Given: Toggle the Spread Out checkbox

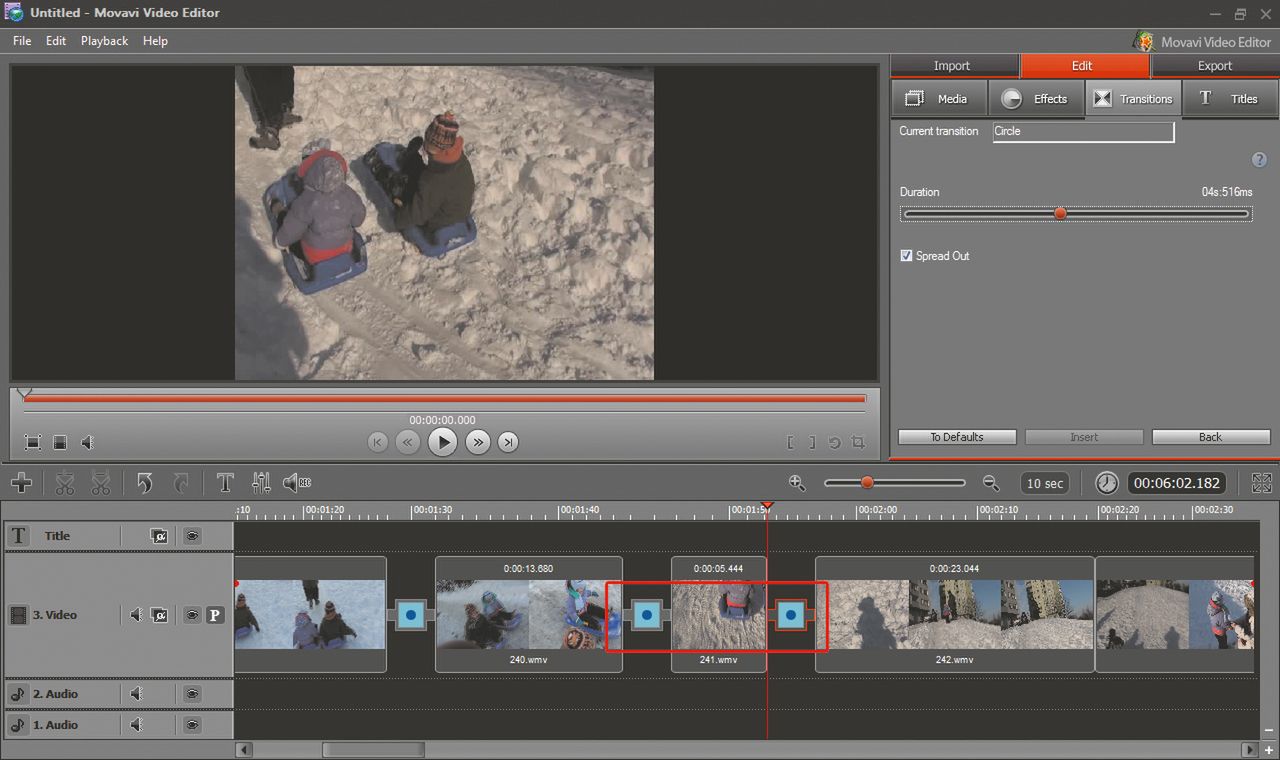Looking at the screenshot, I should coord(906,256).
